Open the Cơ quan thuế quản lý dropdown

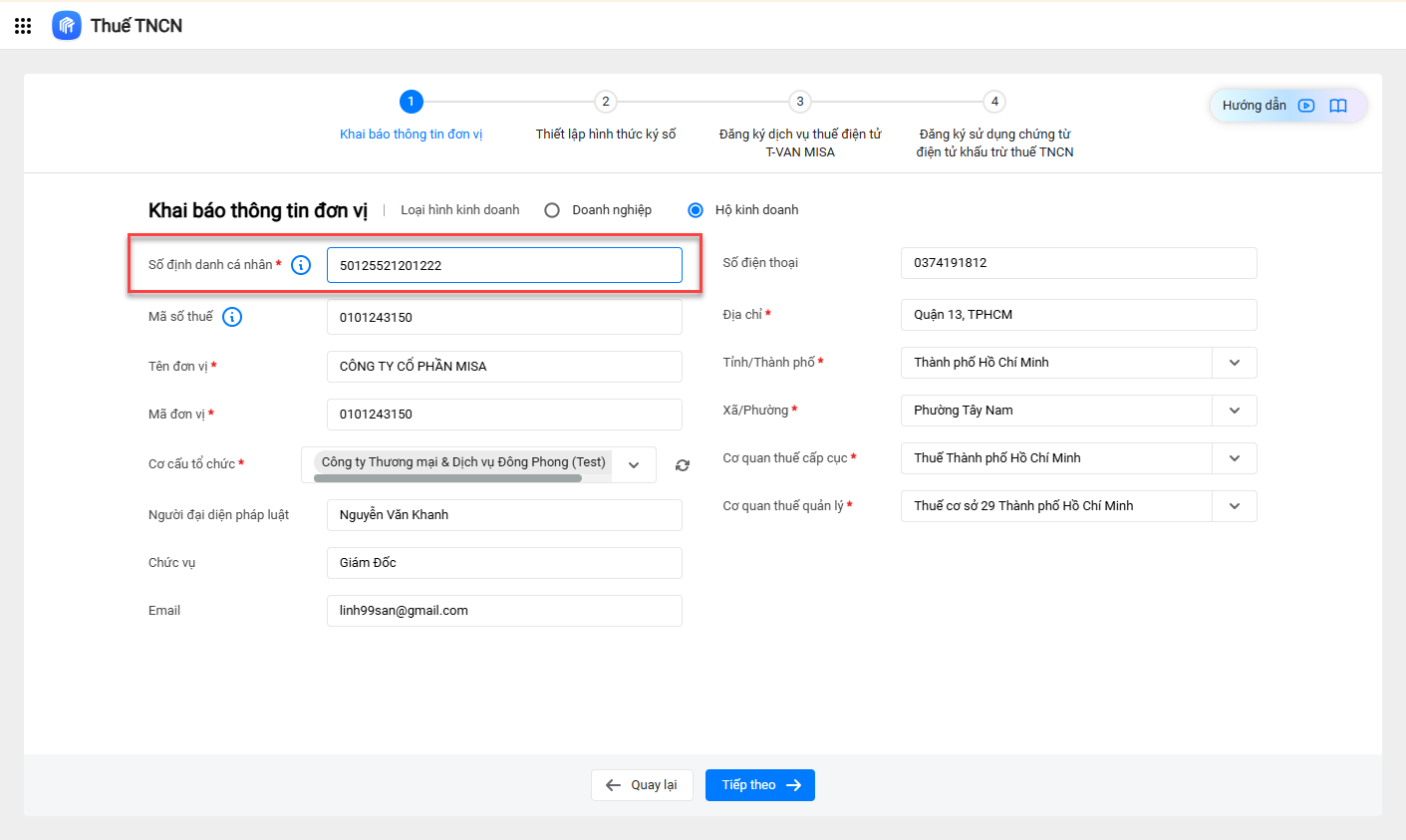click(1235, 506)
